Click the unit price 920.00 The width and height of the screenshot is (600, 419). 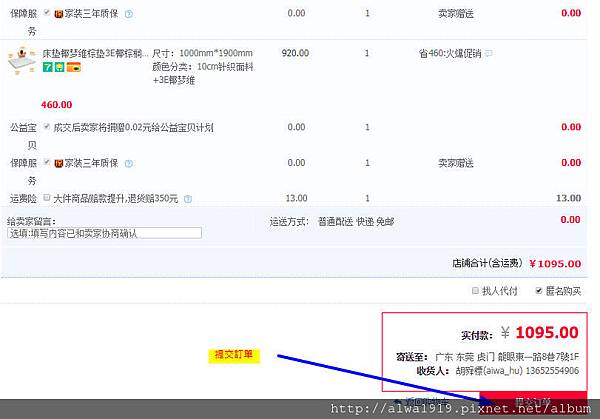295,53
